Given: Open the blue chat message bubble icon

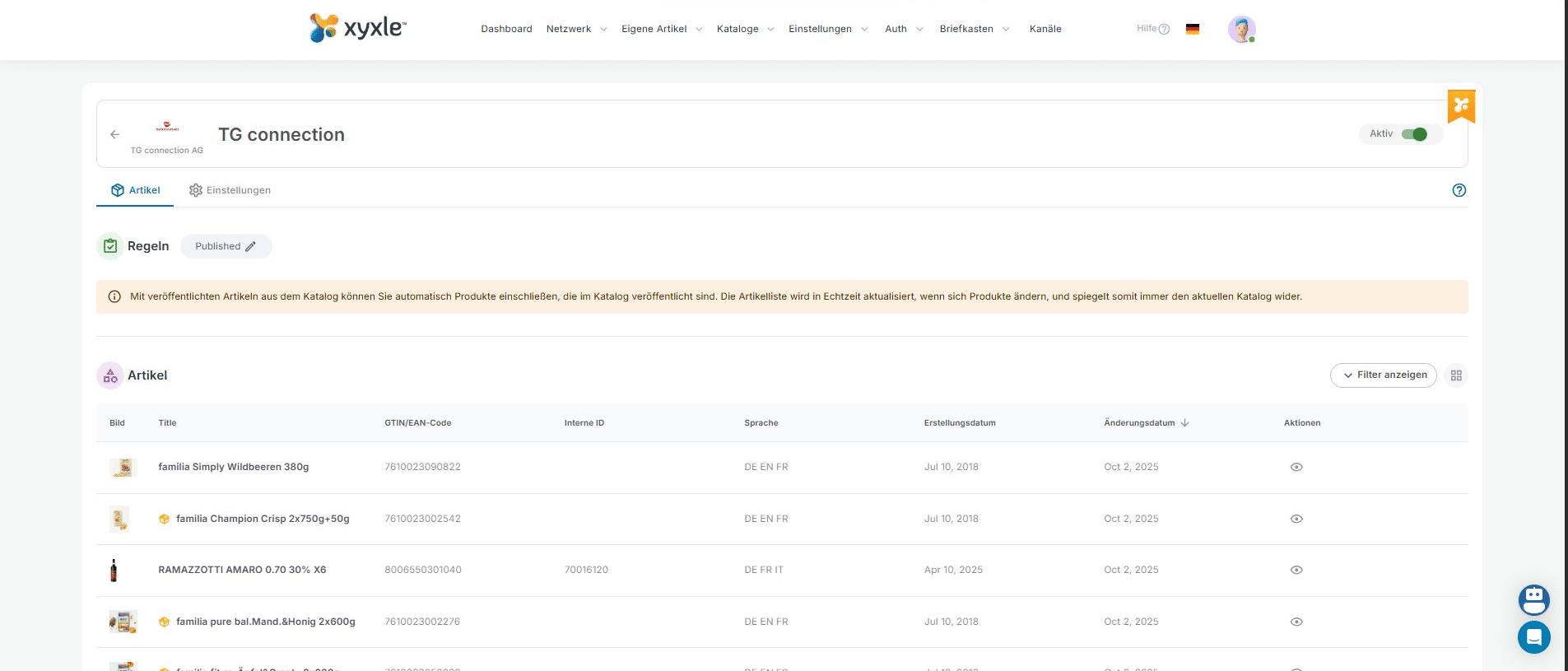Looking at the screenshot, I should pyautogui.click(x=1534, y=637).
